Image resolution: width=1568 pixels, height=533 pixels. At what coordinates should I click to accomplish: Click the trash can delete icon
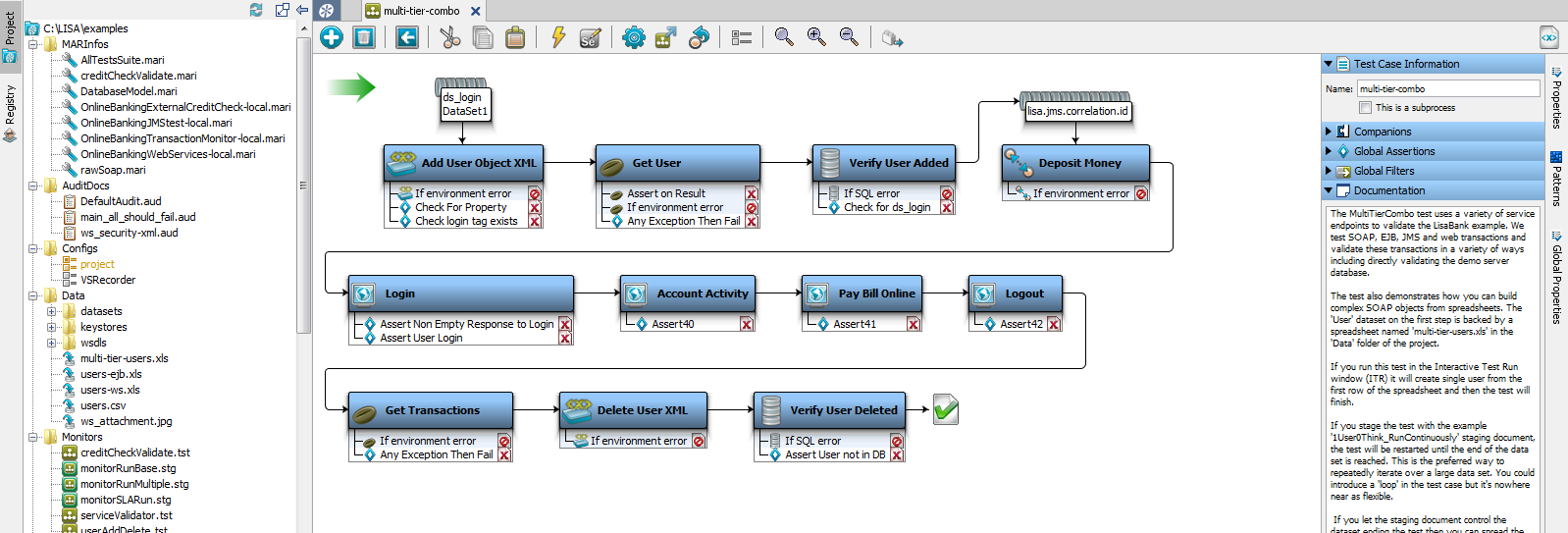364,37
